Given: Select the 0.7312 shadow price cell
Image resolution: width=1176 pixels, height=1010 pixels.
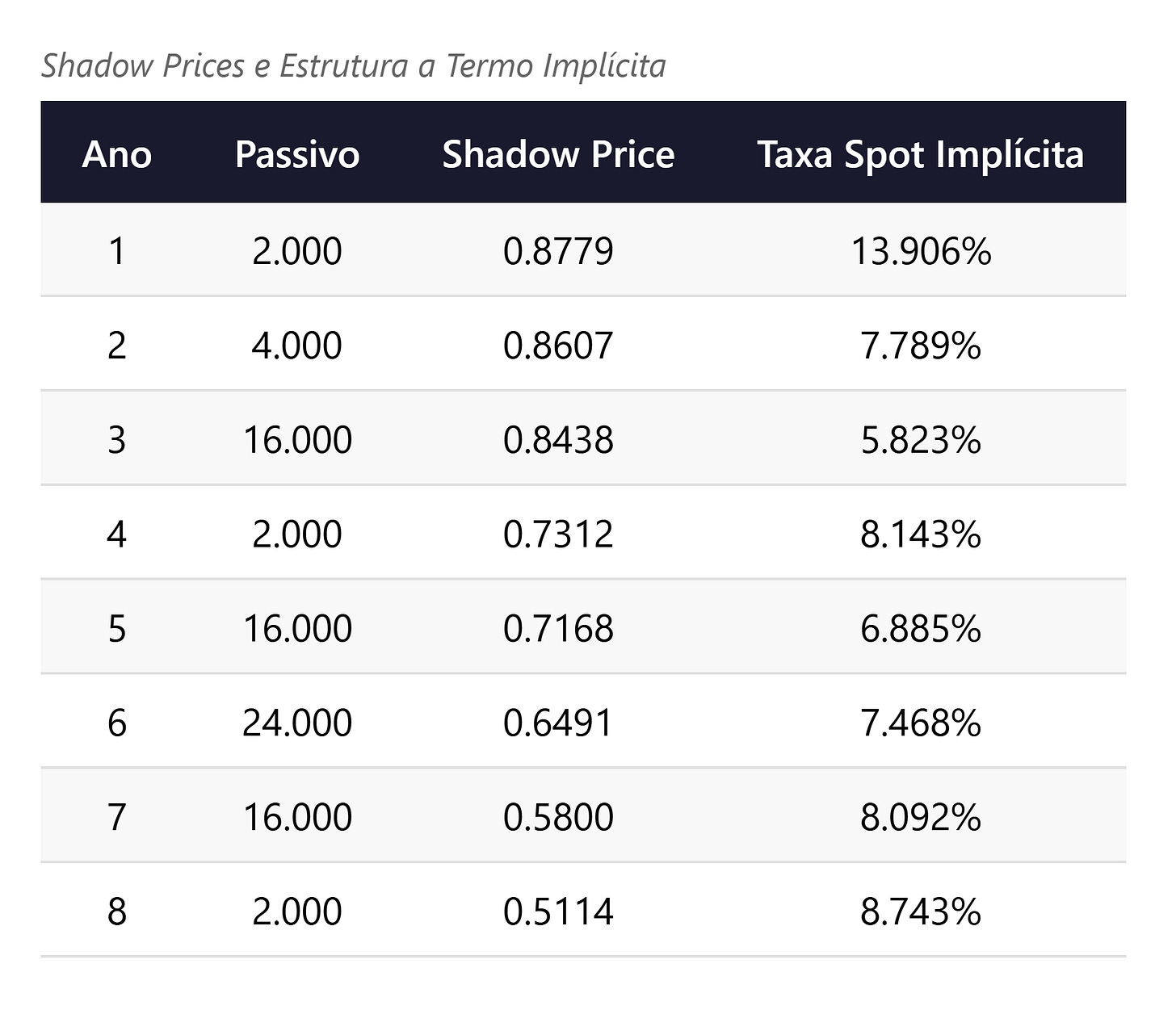Looking at the screenshot, I should 558,534.
